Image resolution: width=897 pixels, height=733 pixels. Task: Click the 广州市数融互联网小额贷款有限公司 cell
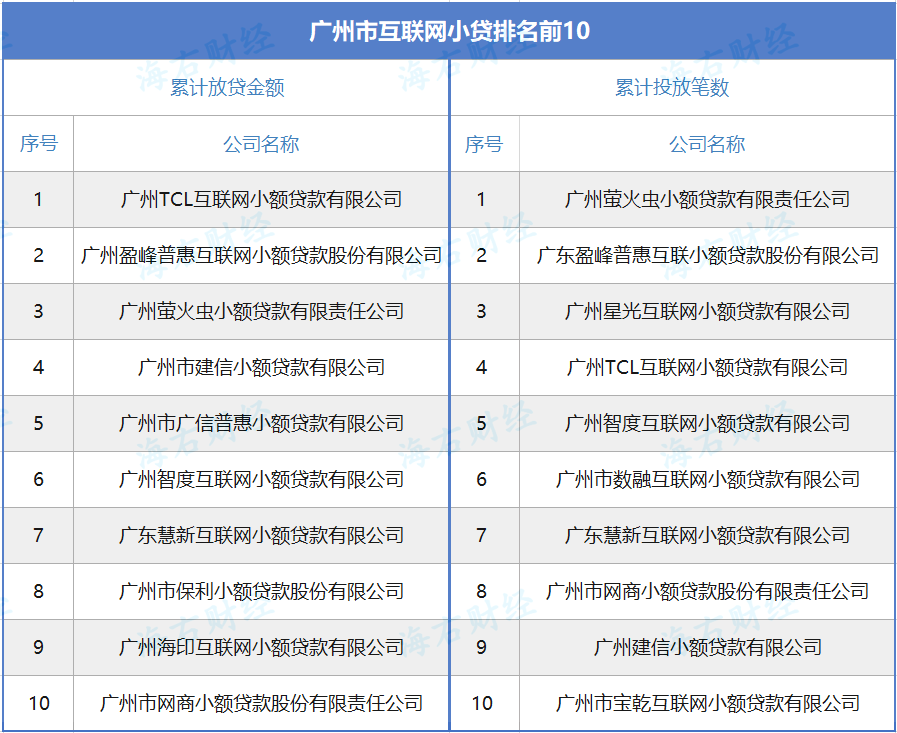[707, 479]
